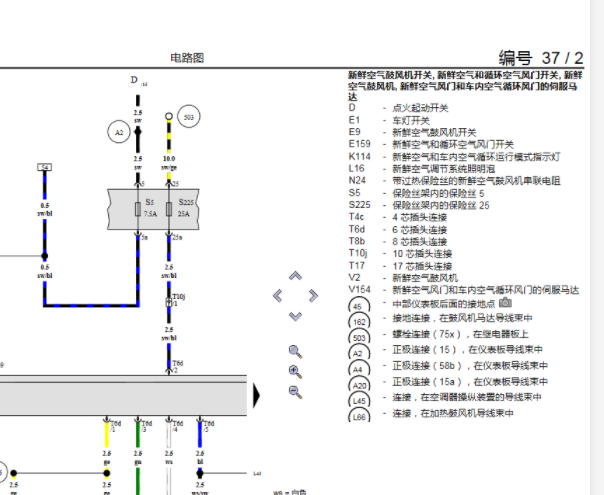Click the 2.5 gn green wire label
Image resolution: width=604 pixels, height=495 pixels.
(x=138, y=458)
